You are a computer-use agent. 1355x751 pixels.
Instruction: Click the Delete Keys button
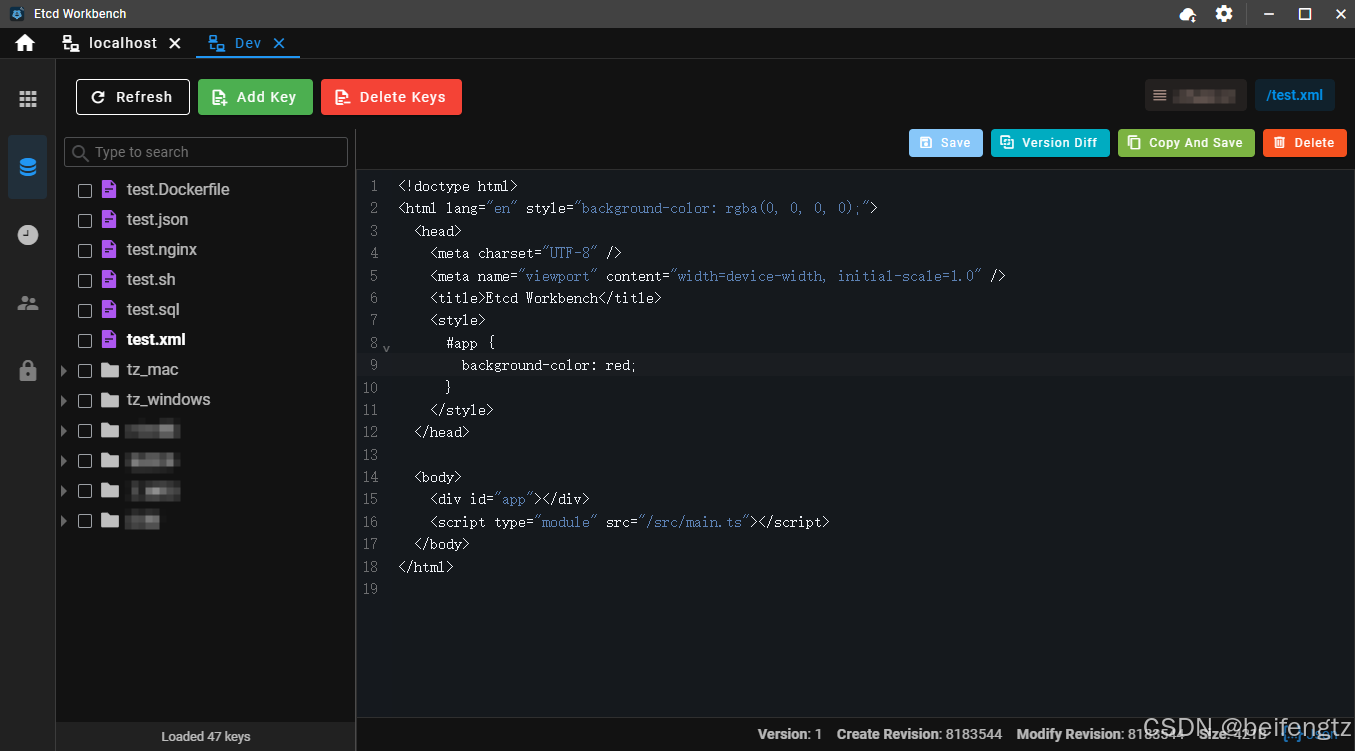391,97
